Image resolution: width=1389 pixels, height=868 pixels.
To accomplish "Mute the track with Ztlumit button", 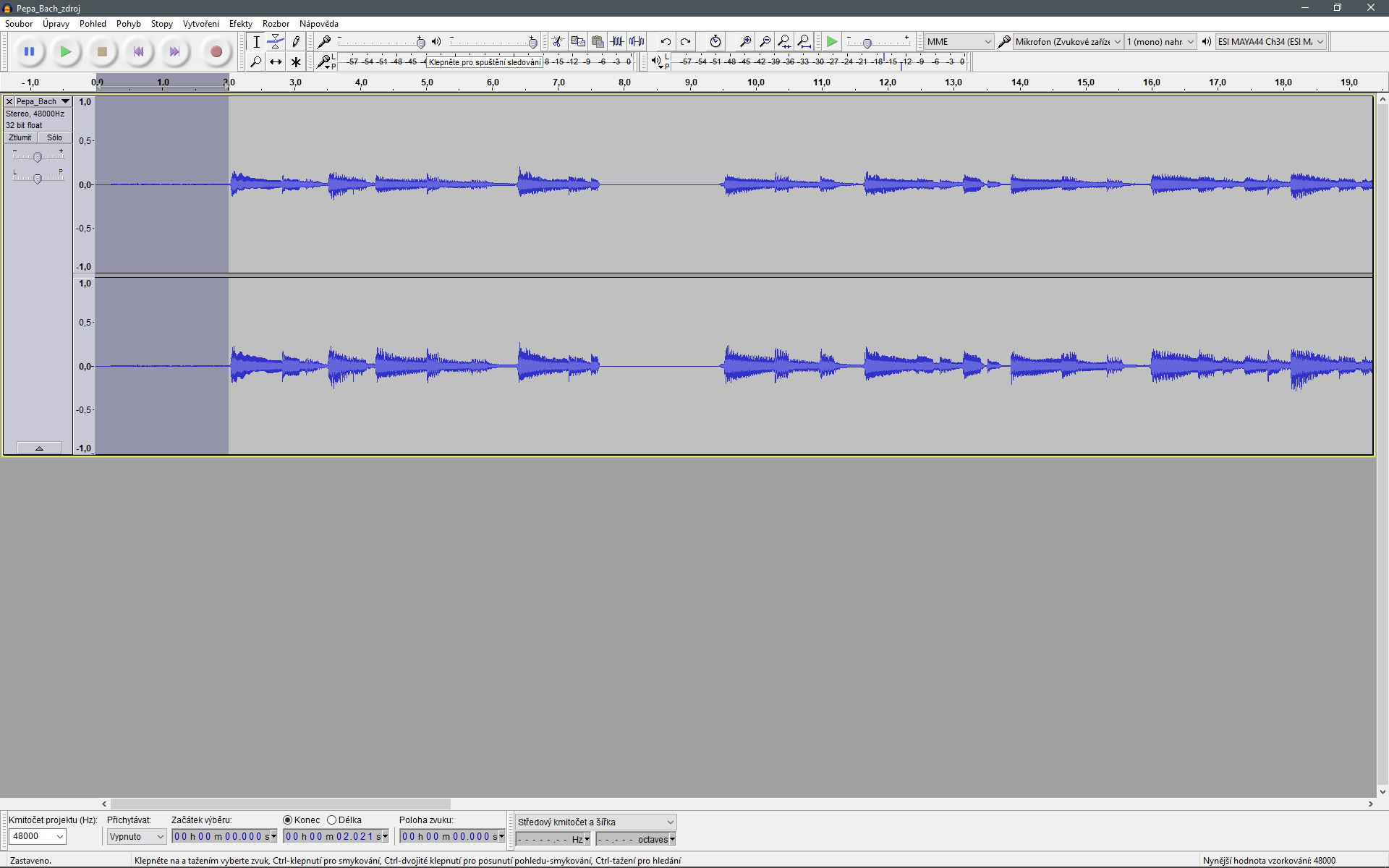I will point(20,137).
